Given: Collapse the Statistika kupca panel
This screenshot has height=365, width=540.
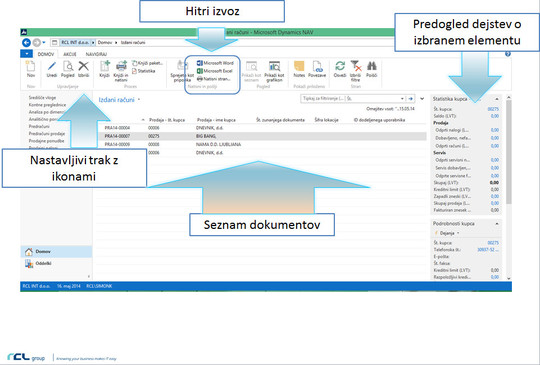Looking at the screenshot, I should (x=497, y=99).
